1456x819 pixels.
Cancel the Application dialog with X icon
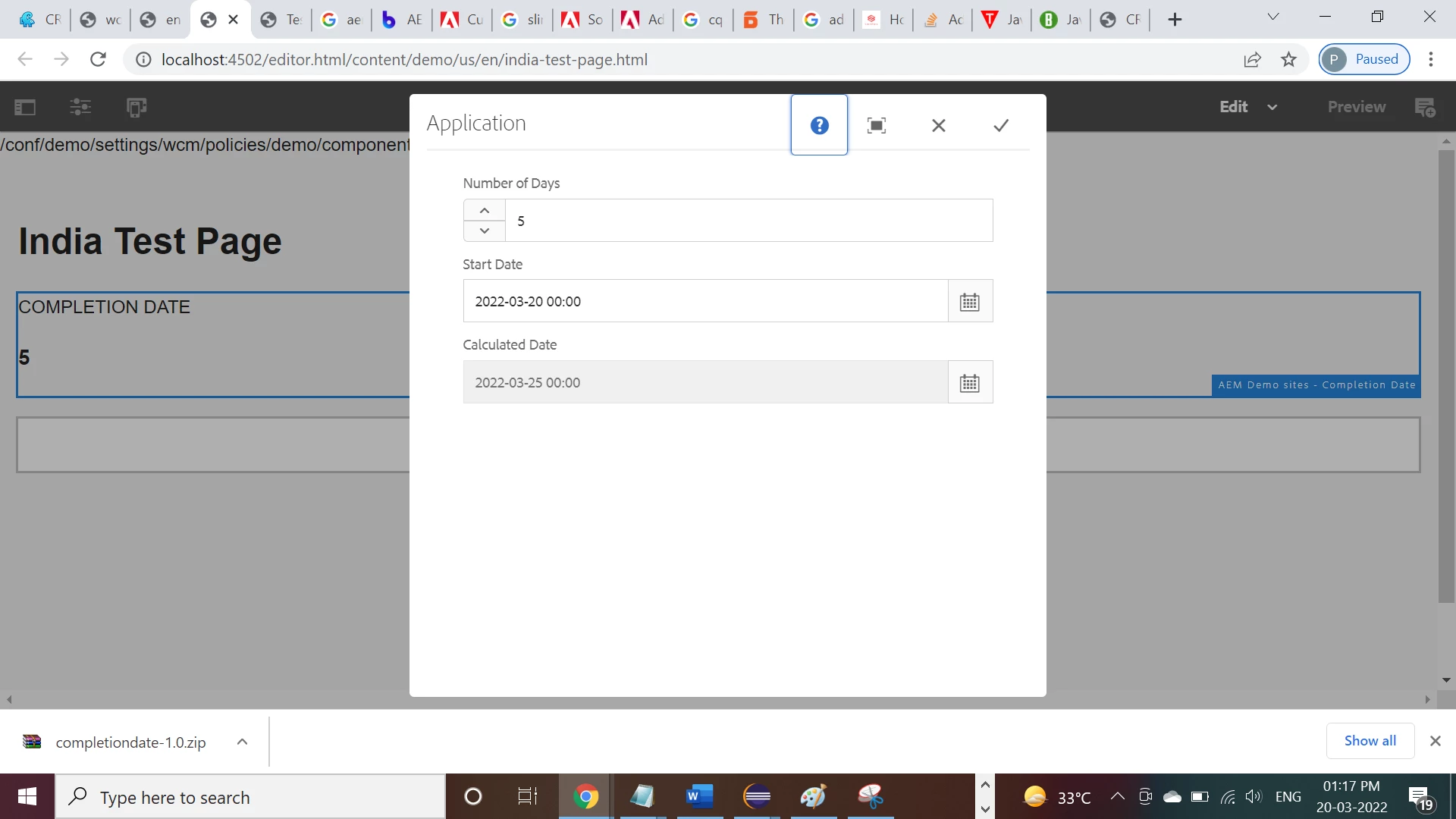click(938, 125)
